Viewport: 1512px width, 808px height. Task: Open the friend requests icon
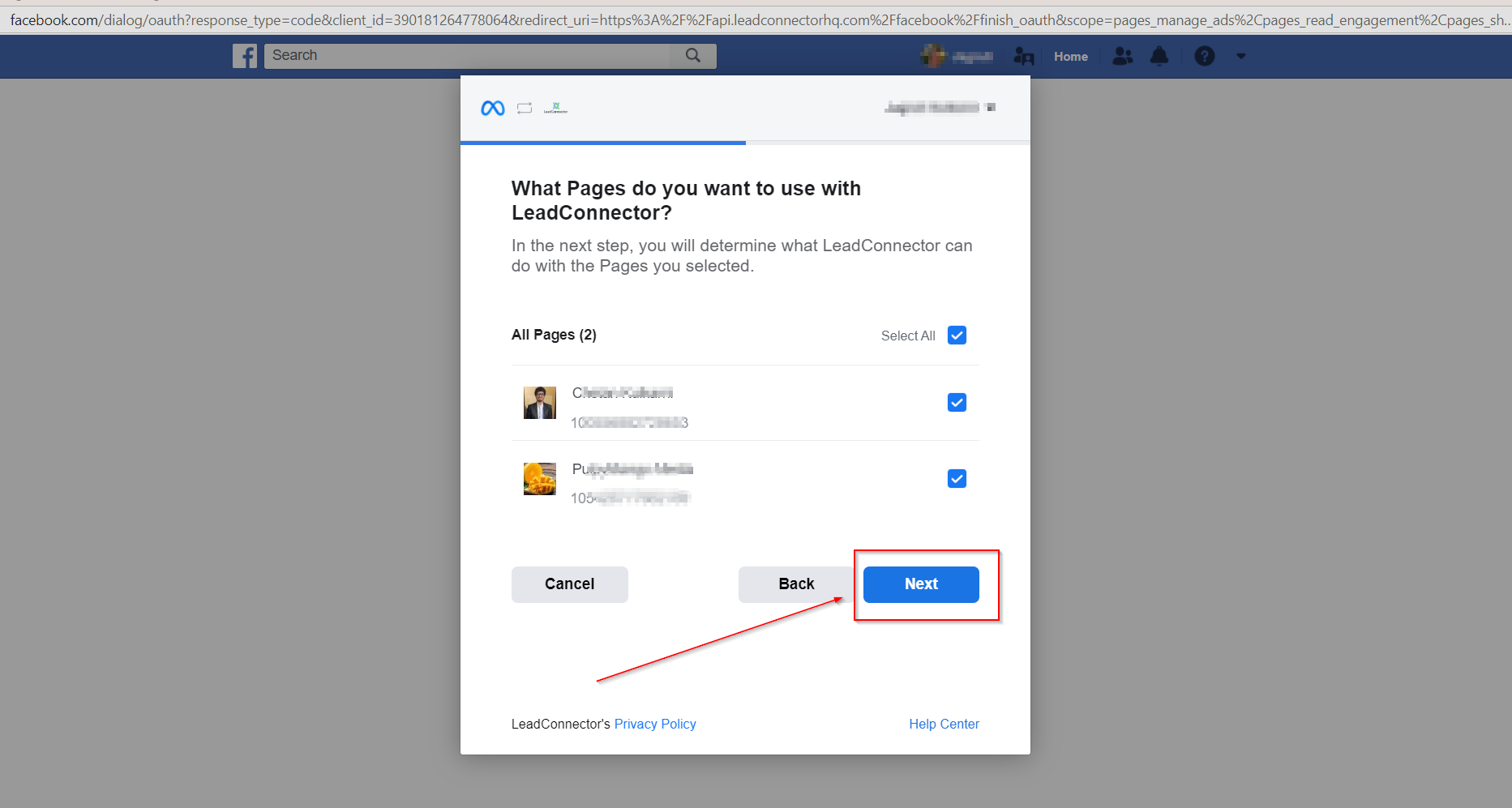[x=1122, y=56]
